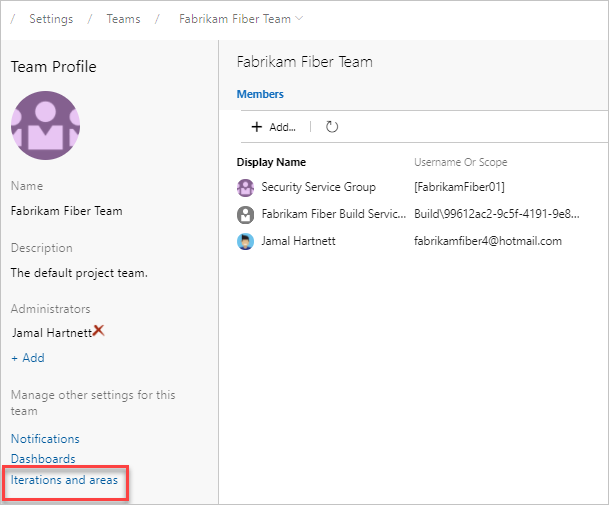Open Dashboards settings link

43,459
